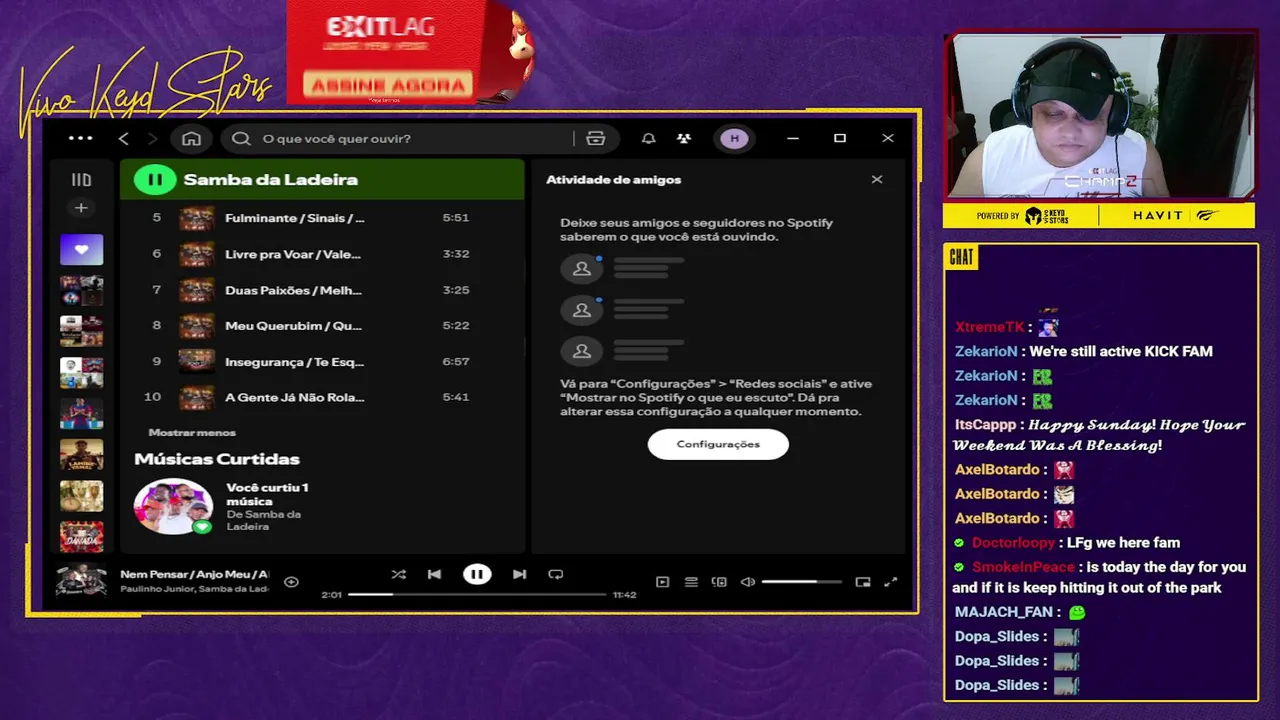Image resolution: width=1280 pixels, height=720 pixels.
Task: Seek on the song progress bar
Action: click(477, 594)
